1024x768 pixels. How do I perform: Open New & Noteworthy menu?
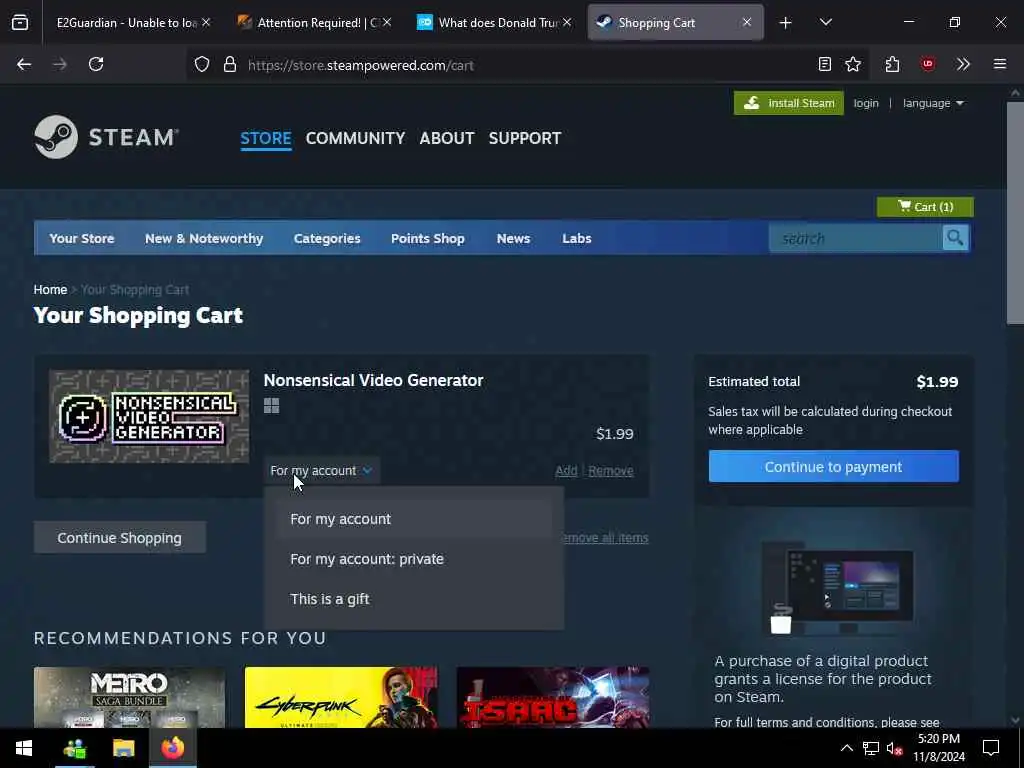pyautogui.click(x=204, y=238)
